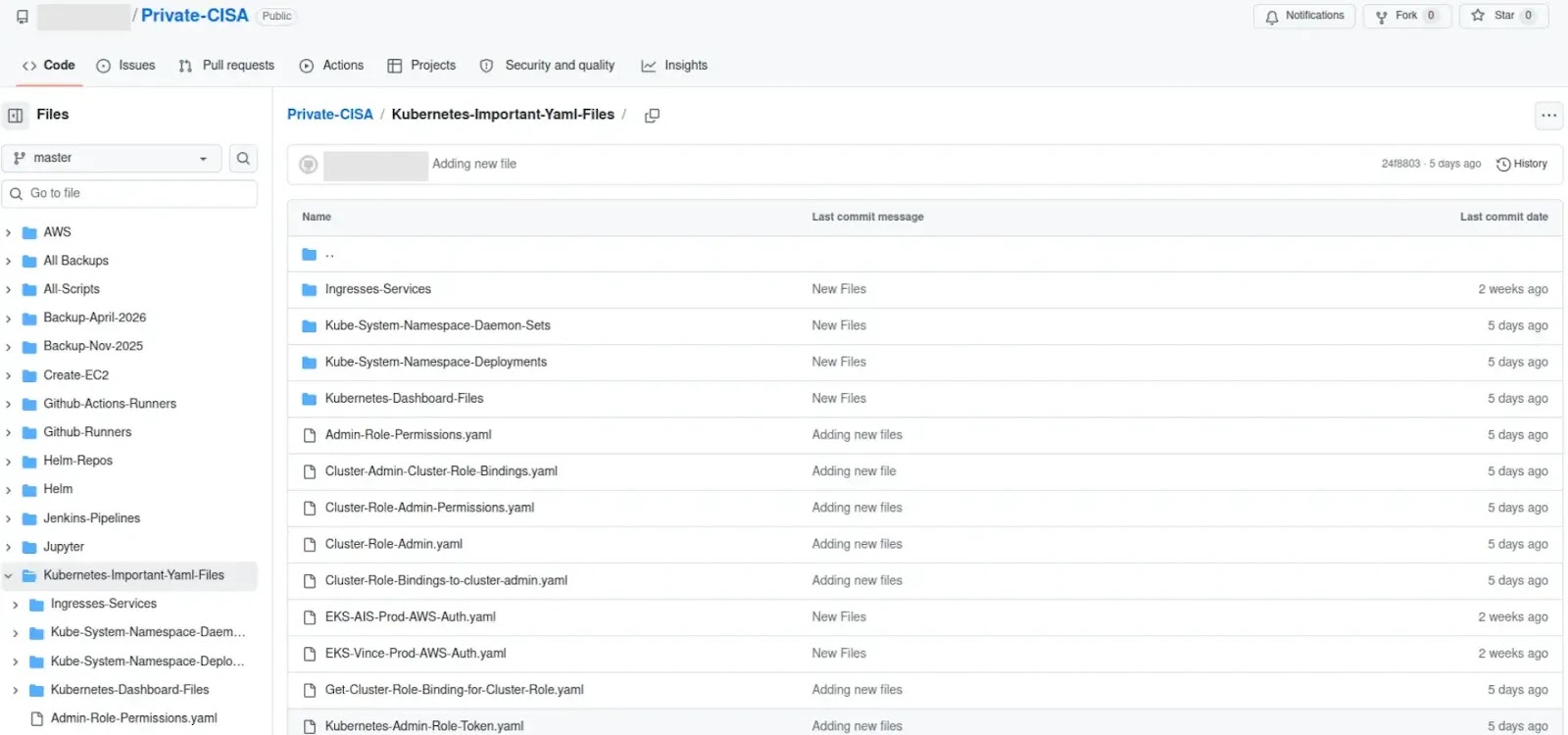Expand the Helm-Repos folder chevron
The image size is (1568, 735).
(9, 462)
